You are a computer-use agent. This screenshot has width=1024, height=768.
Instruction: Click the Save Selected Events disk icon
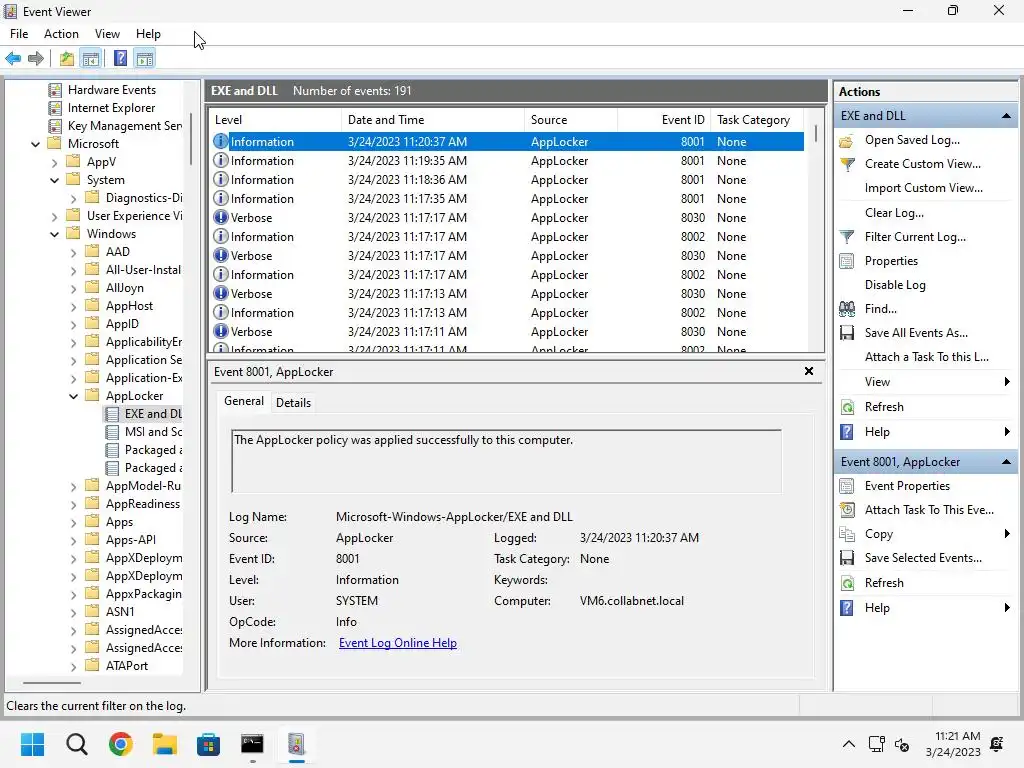[846, 558]
